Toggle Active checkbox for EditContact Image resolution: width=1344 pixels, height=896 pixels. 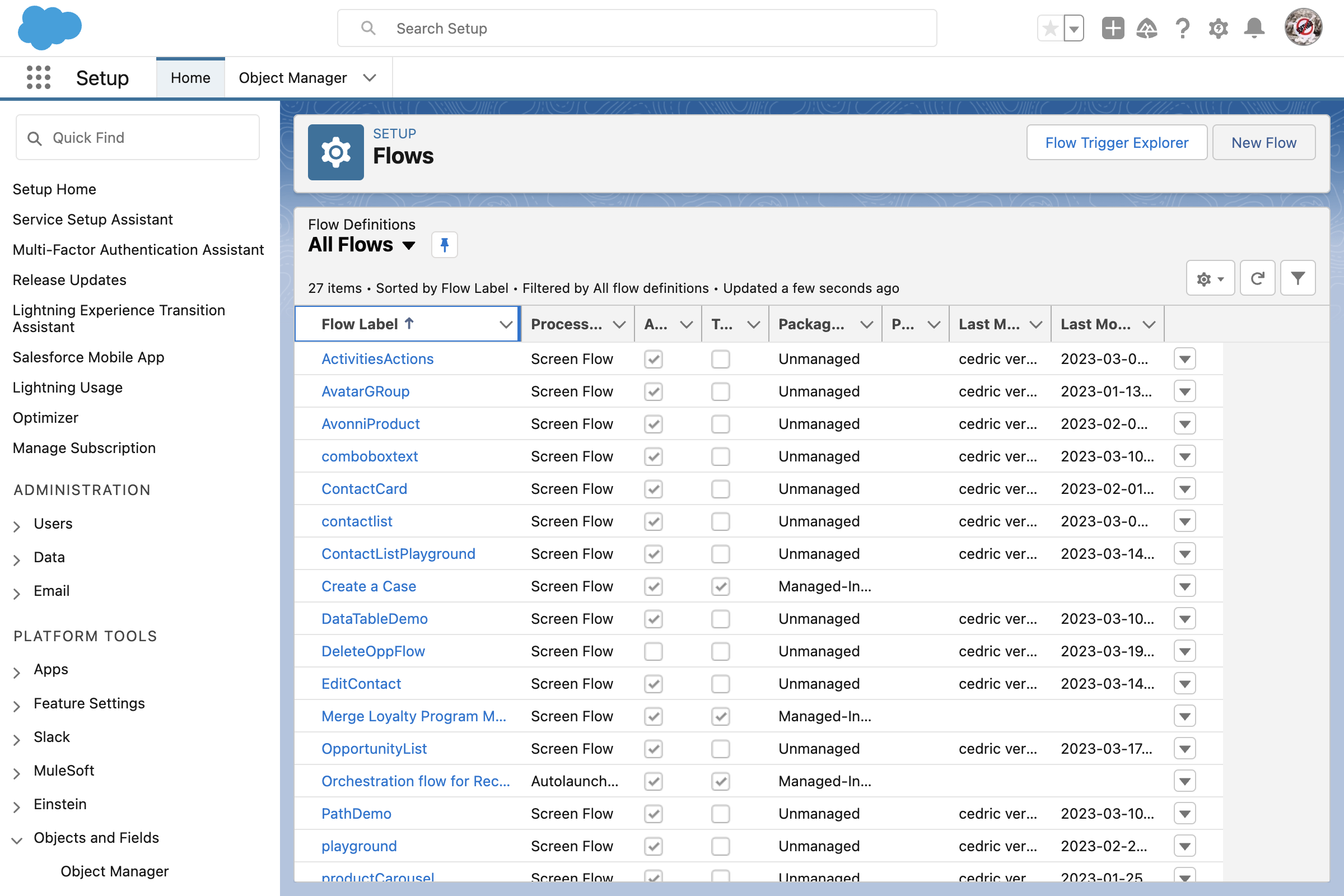[x=653, y=684]
